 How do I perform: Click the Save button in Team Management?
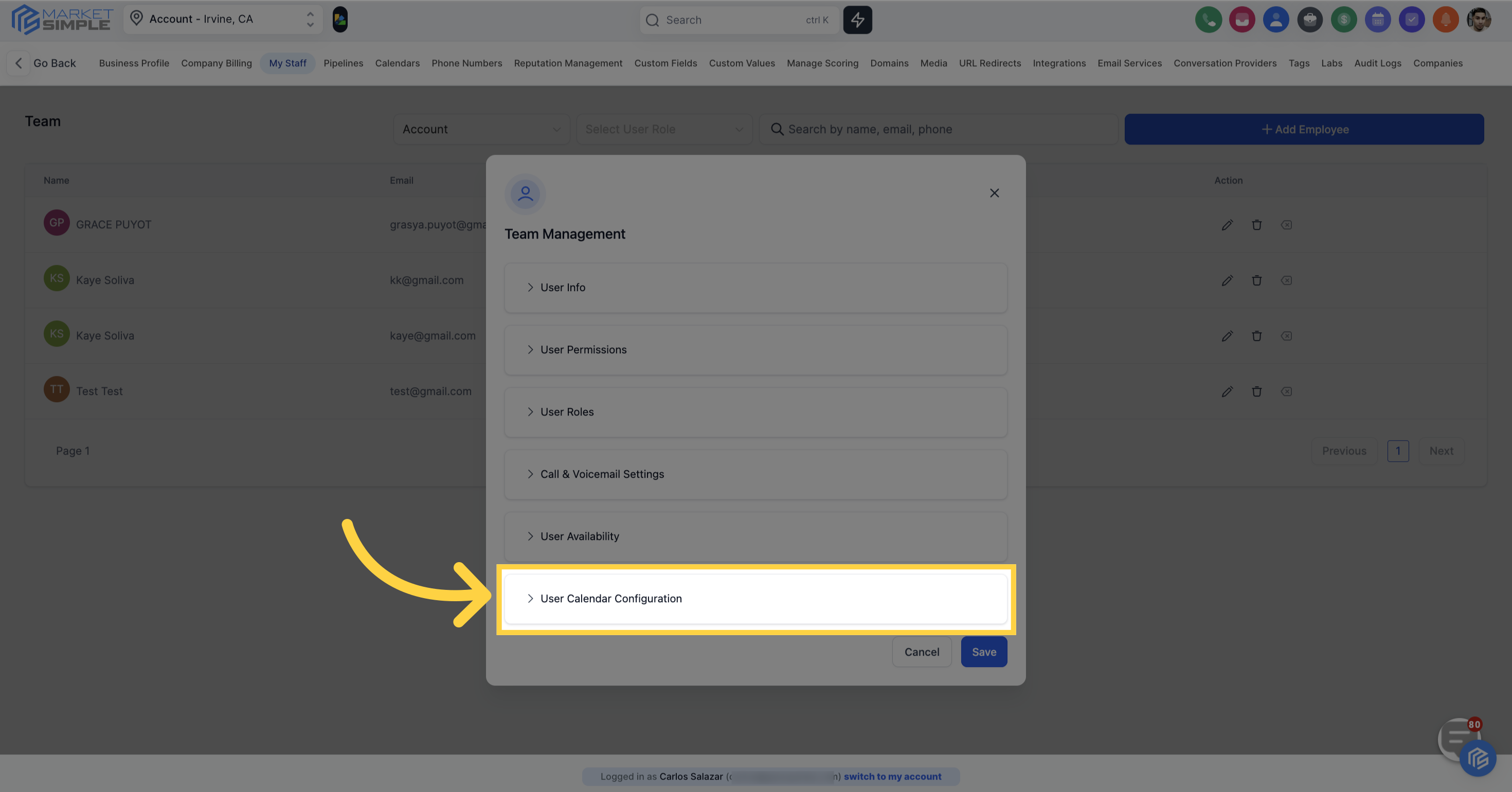984,652
